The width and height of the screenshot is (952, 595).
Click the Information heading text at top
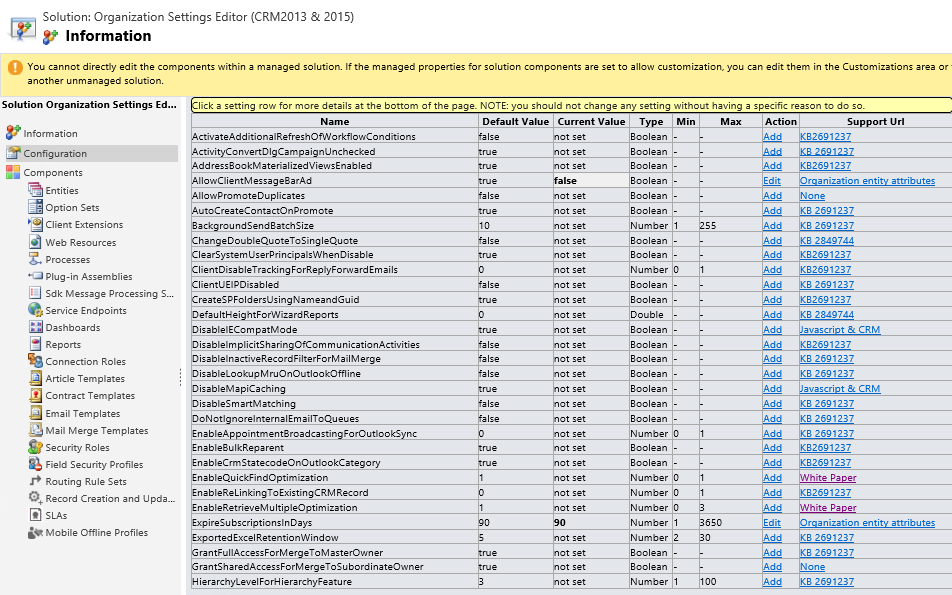point(108,36)
